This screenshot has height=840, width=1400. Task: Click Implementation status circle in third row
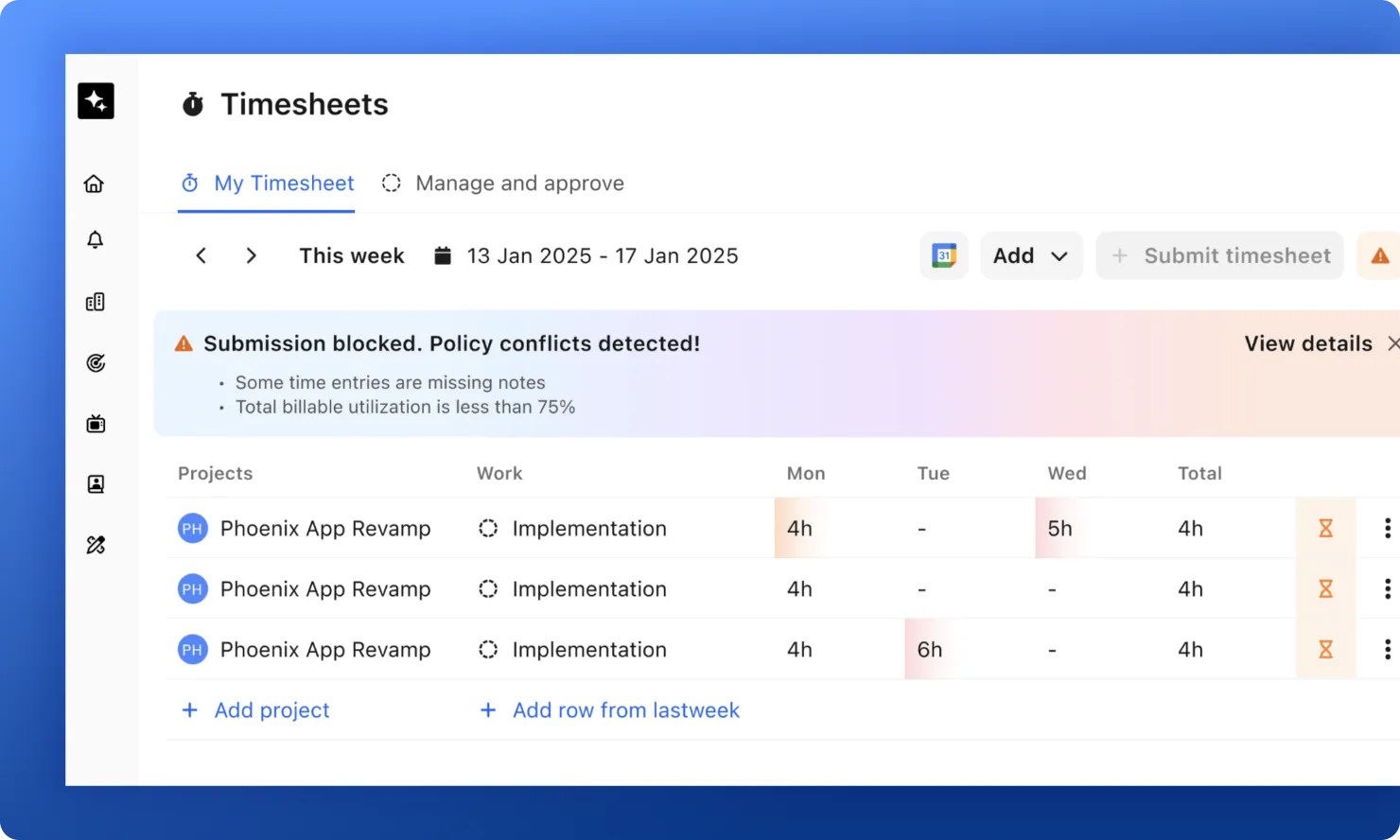coord(488,649)
